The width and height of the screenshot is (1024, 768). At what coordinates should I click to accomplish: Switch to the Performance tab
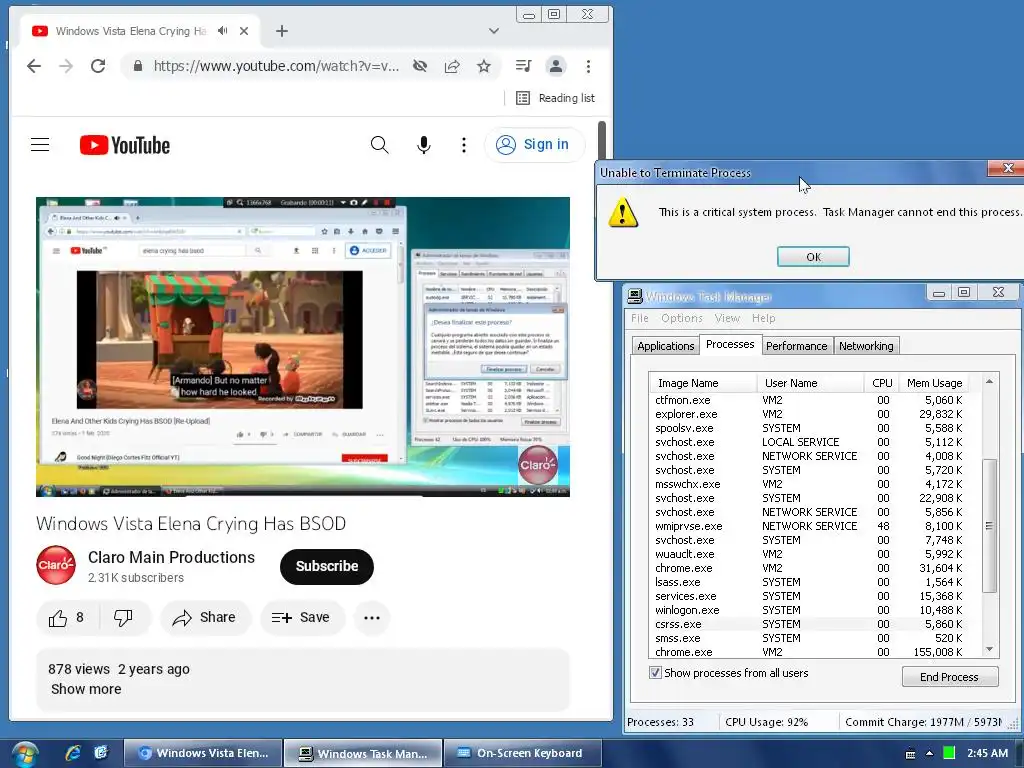(x=796, y=346)
